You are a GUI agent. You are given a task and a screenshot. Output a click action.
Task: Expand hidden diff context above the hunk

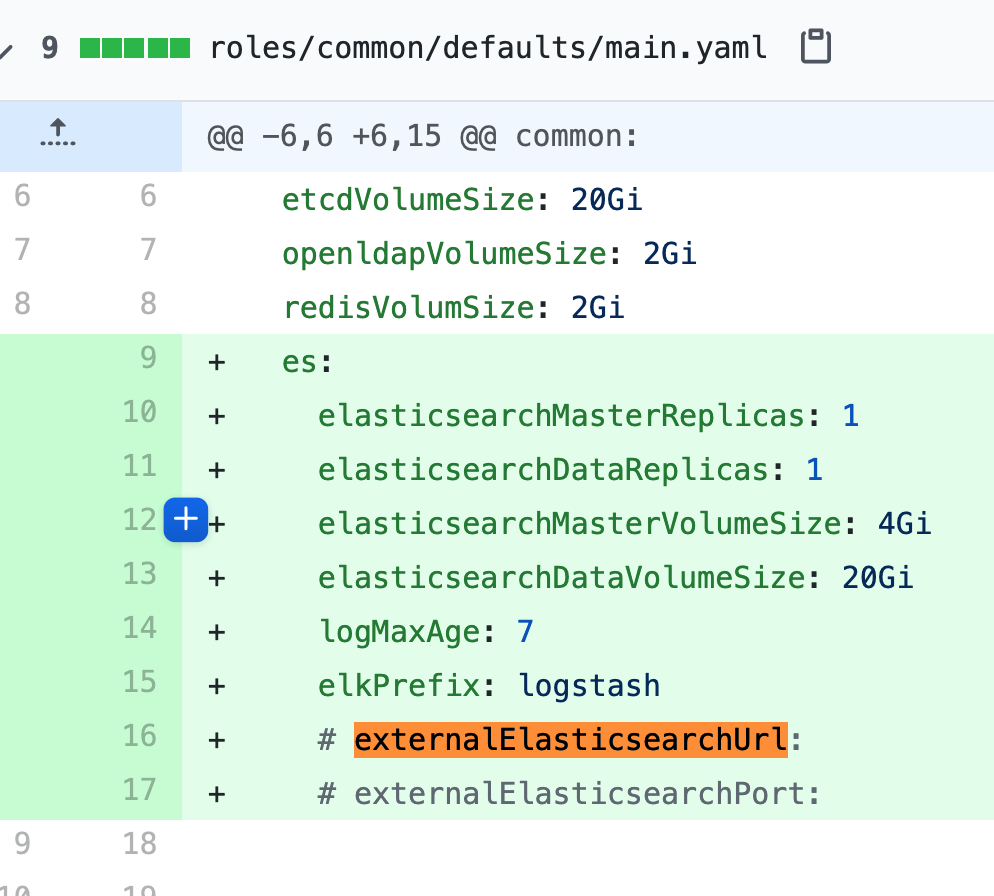point(57,135)
